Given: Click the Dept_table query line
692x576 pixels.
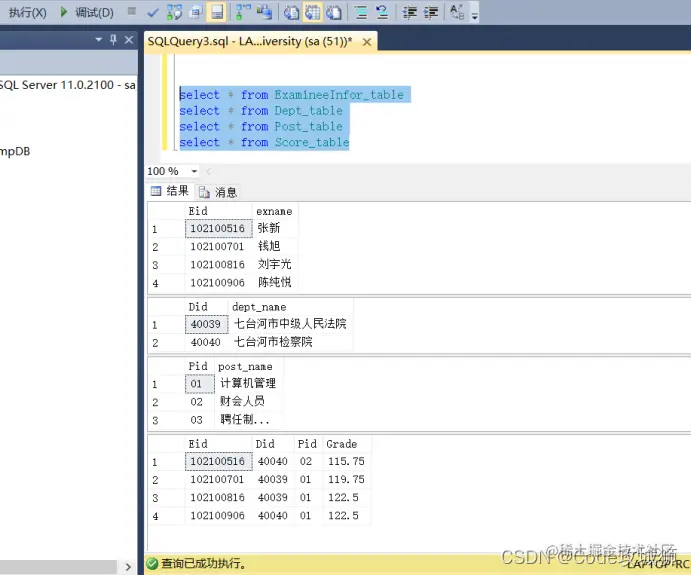Looking at the screenshot, I should pos(261,111).
